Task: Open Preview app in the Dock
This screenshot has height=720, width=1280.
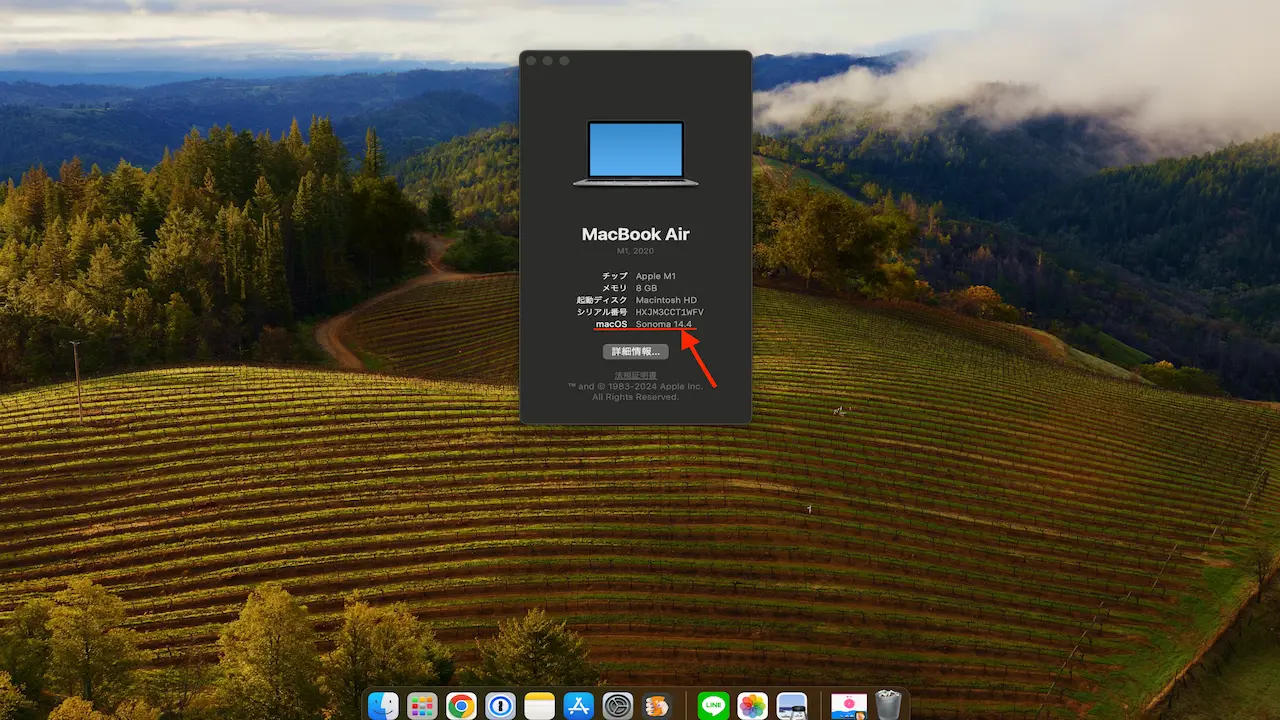Action: (x=792, y=706)
